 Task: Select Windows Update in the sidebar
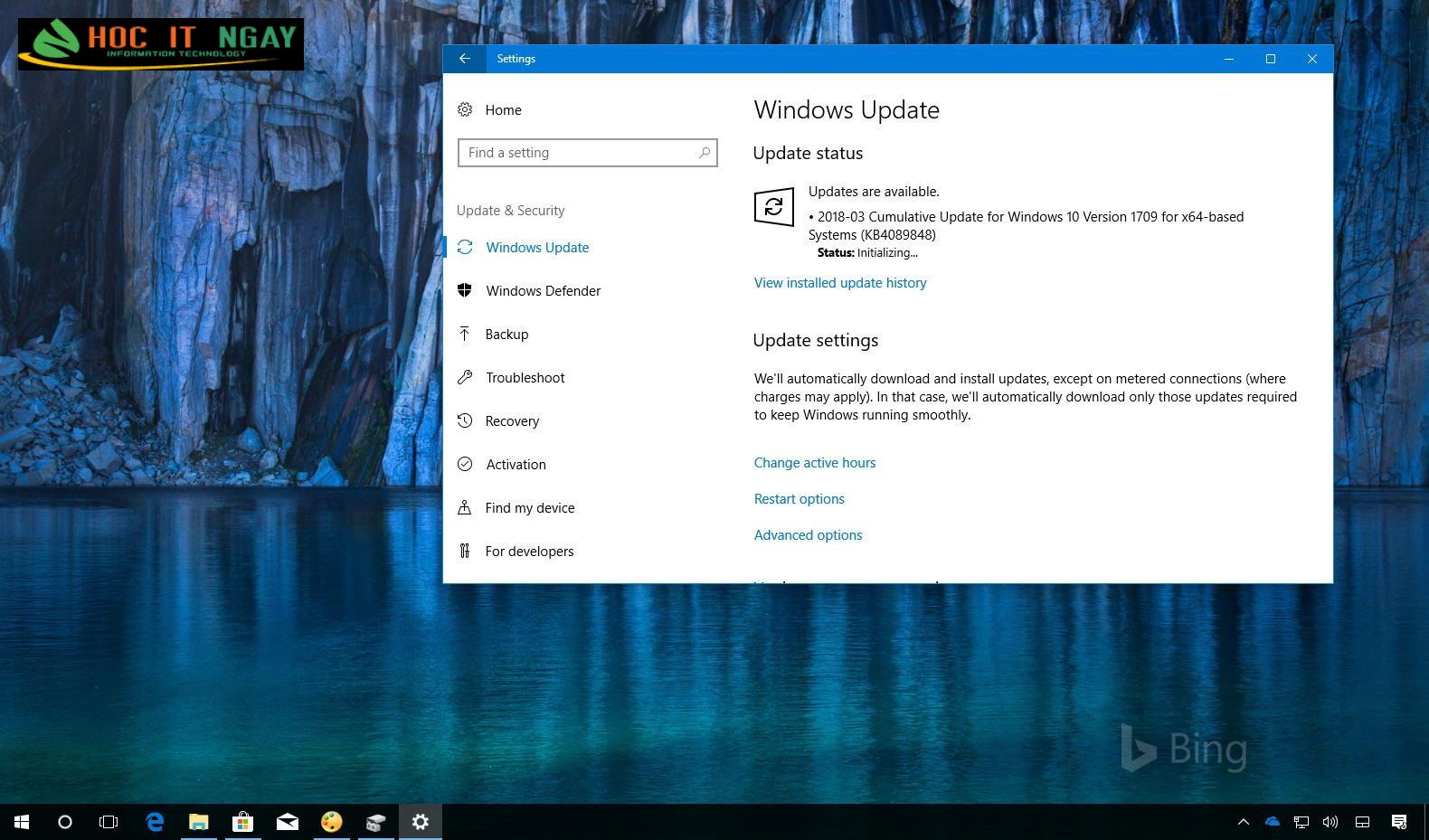[x=537, y=248]
